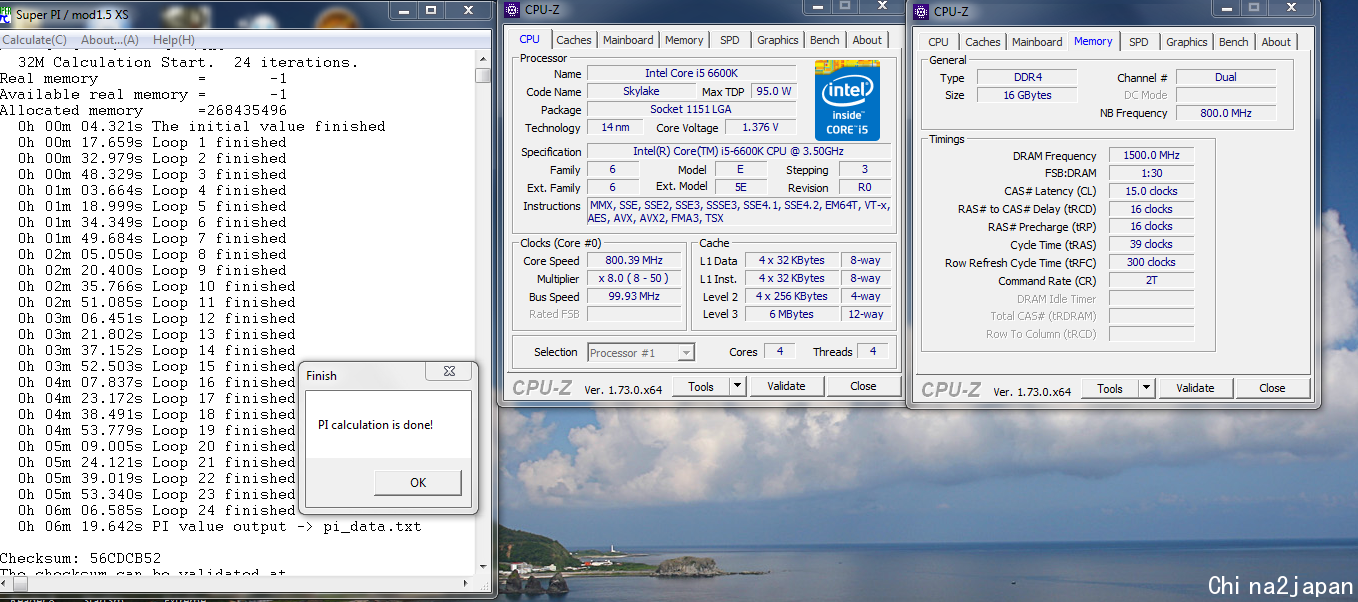Click the Technology value 14 nm
1358x602 pixels.
[x=615, y=127]
